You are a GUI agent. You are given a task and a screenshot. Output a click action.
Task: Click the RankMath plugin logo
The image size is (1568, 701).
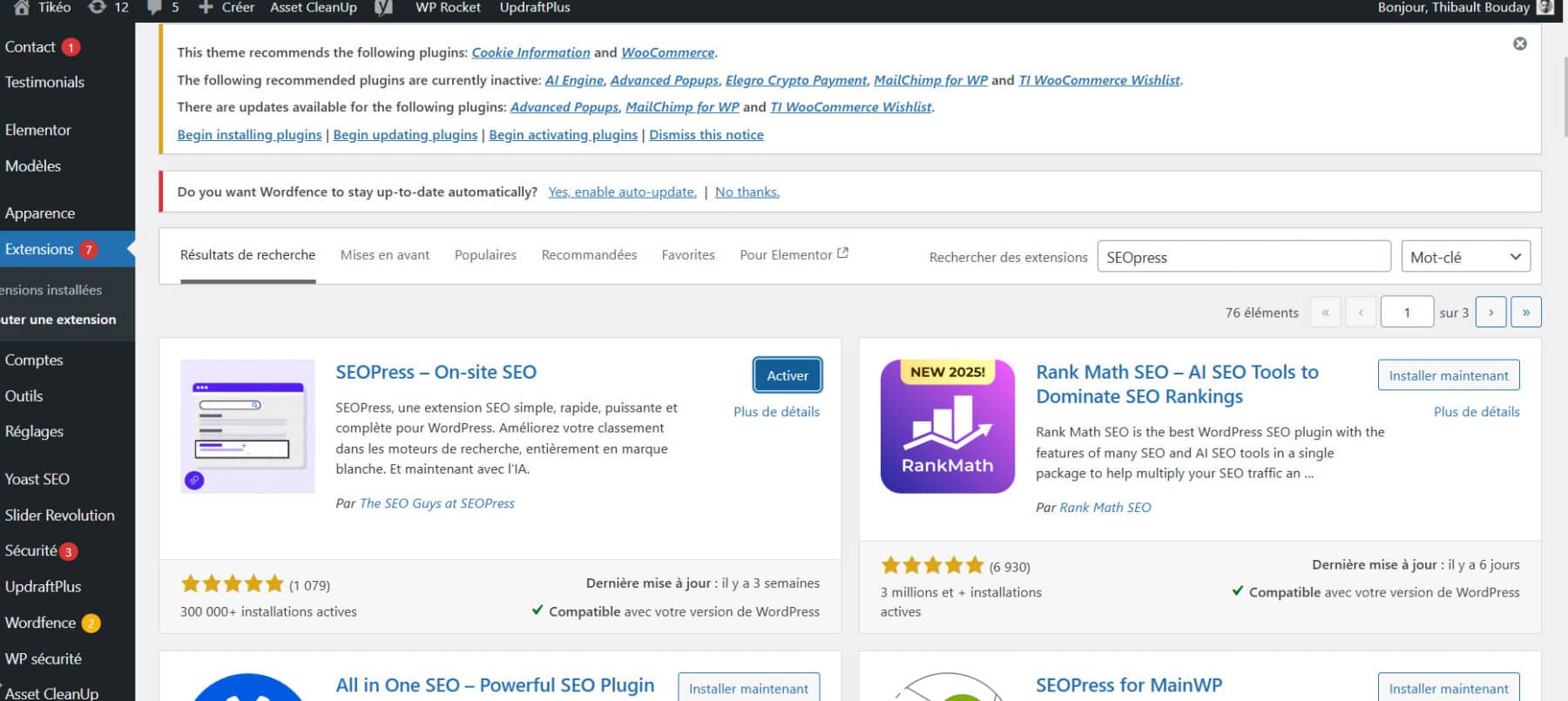tap(948, 426)
